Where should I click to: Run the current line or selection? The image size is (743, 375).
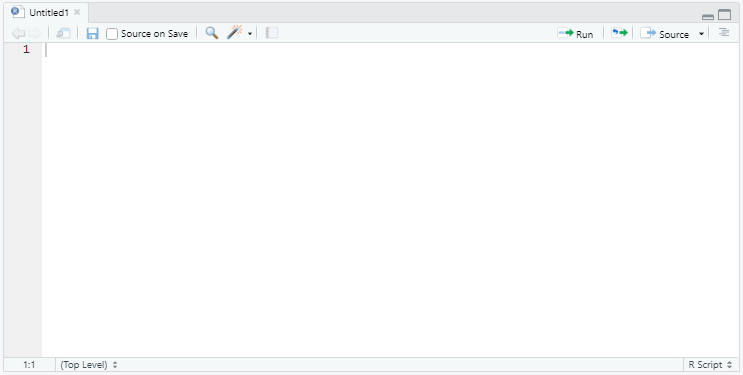point(575,34)
